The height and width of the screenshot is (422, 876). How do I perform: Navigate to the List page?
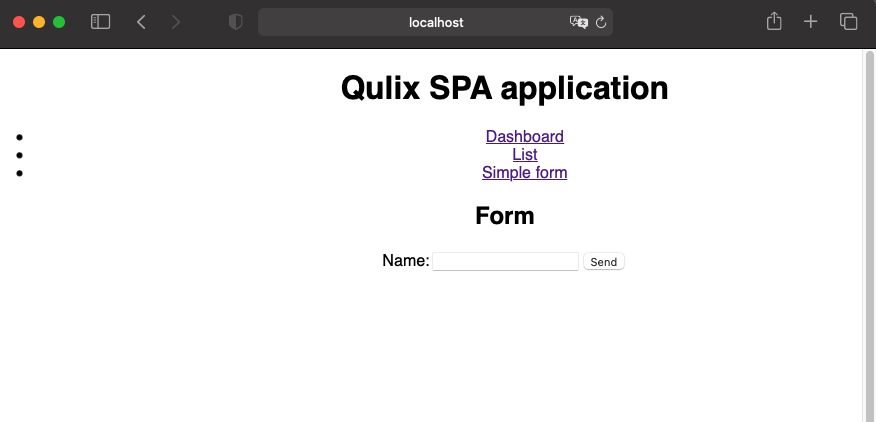(x=524, y=155)
